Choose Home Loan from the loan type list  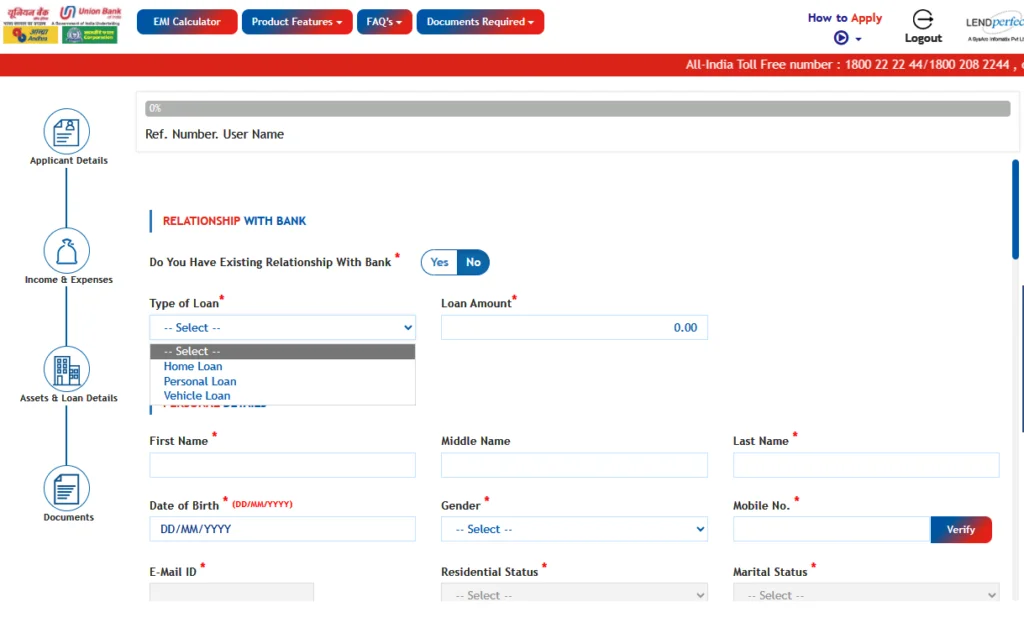pyautogui.click(x=193, y=367)
